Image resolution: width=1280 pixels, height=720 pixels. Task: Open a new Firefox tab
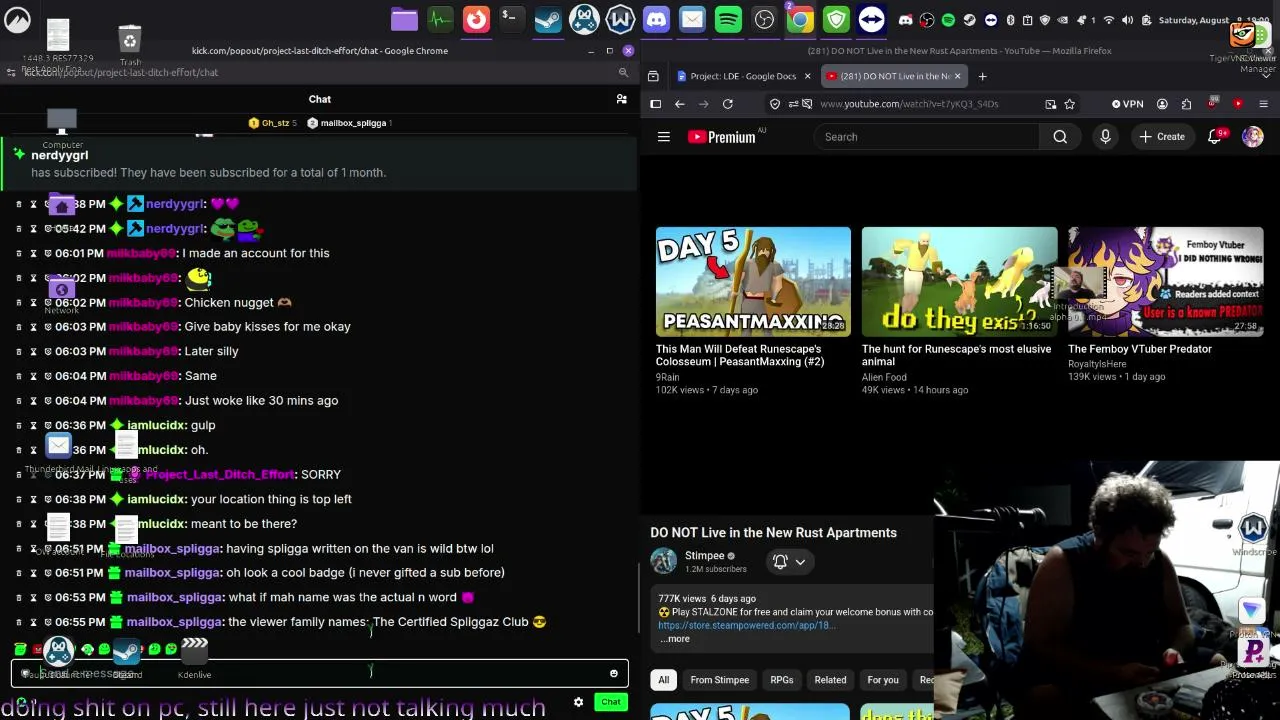tap(982, 76)
